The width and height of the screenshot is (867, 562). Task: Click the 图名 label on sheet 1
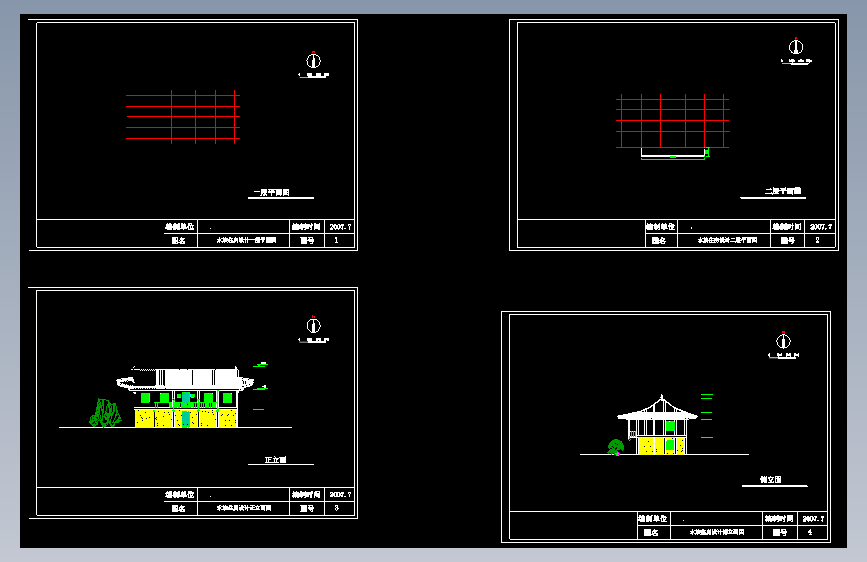[x=178, y=241]
